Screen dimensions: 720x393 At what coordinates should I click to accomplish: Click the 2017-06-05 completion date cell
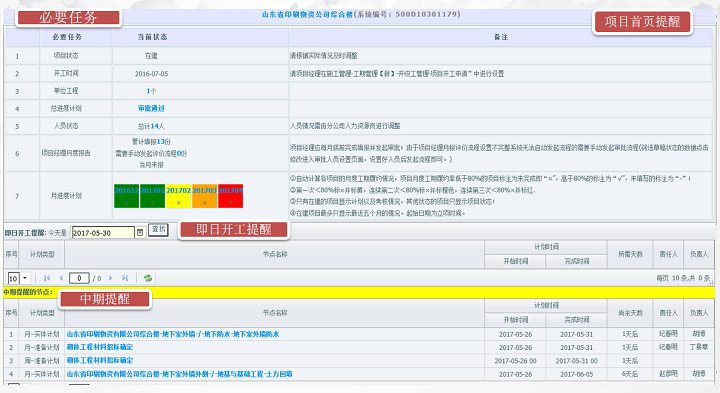pos(576,374)
